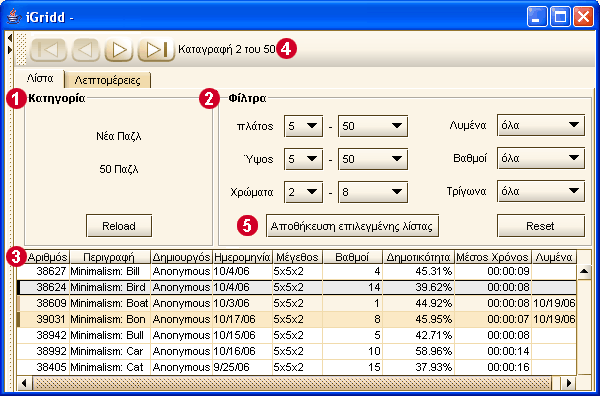Click puzzle number 38627
Screen dimensions: 600x396
click(51, 272)
